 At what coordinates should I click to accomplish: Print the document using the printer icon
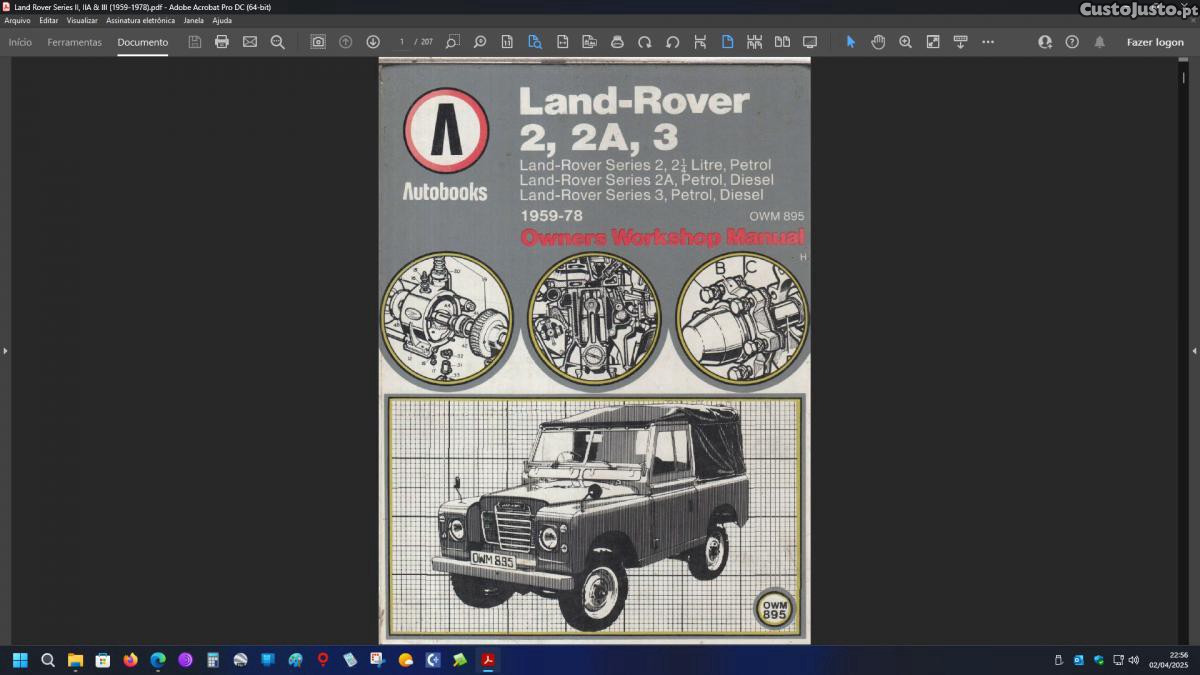tap(222, 42)
